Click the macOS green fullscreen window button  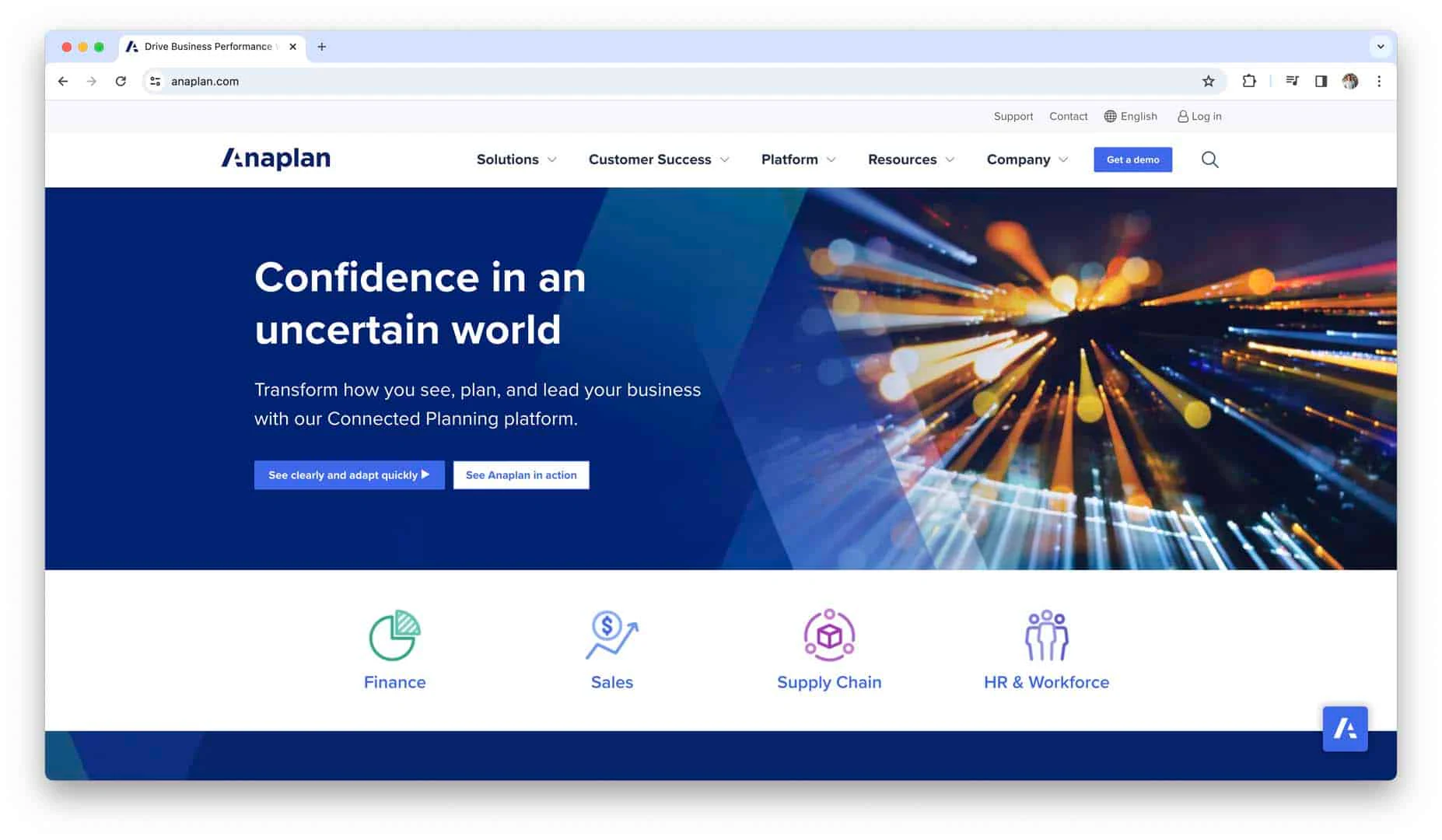point(99,47)
